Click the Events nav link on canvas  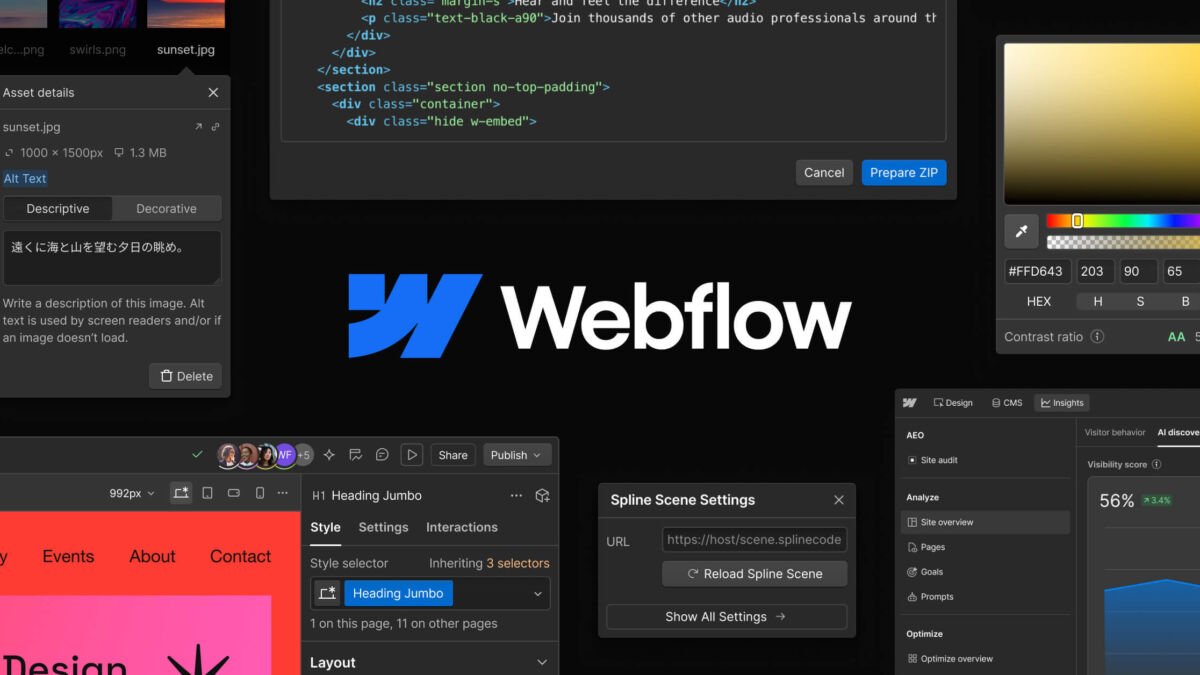point(68,556)
